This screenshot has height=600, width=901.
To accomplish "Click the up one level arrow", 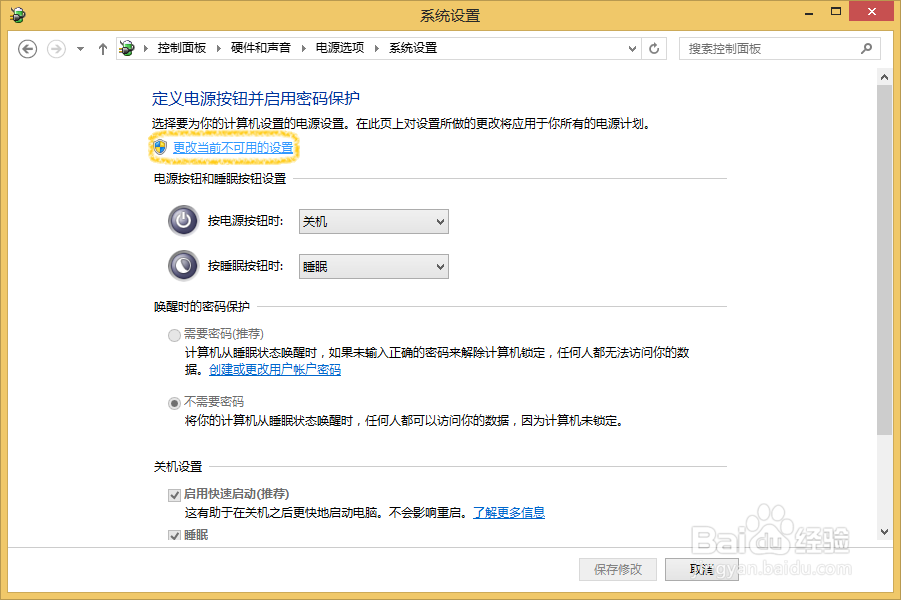I will (103, 47).
